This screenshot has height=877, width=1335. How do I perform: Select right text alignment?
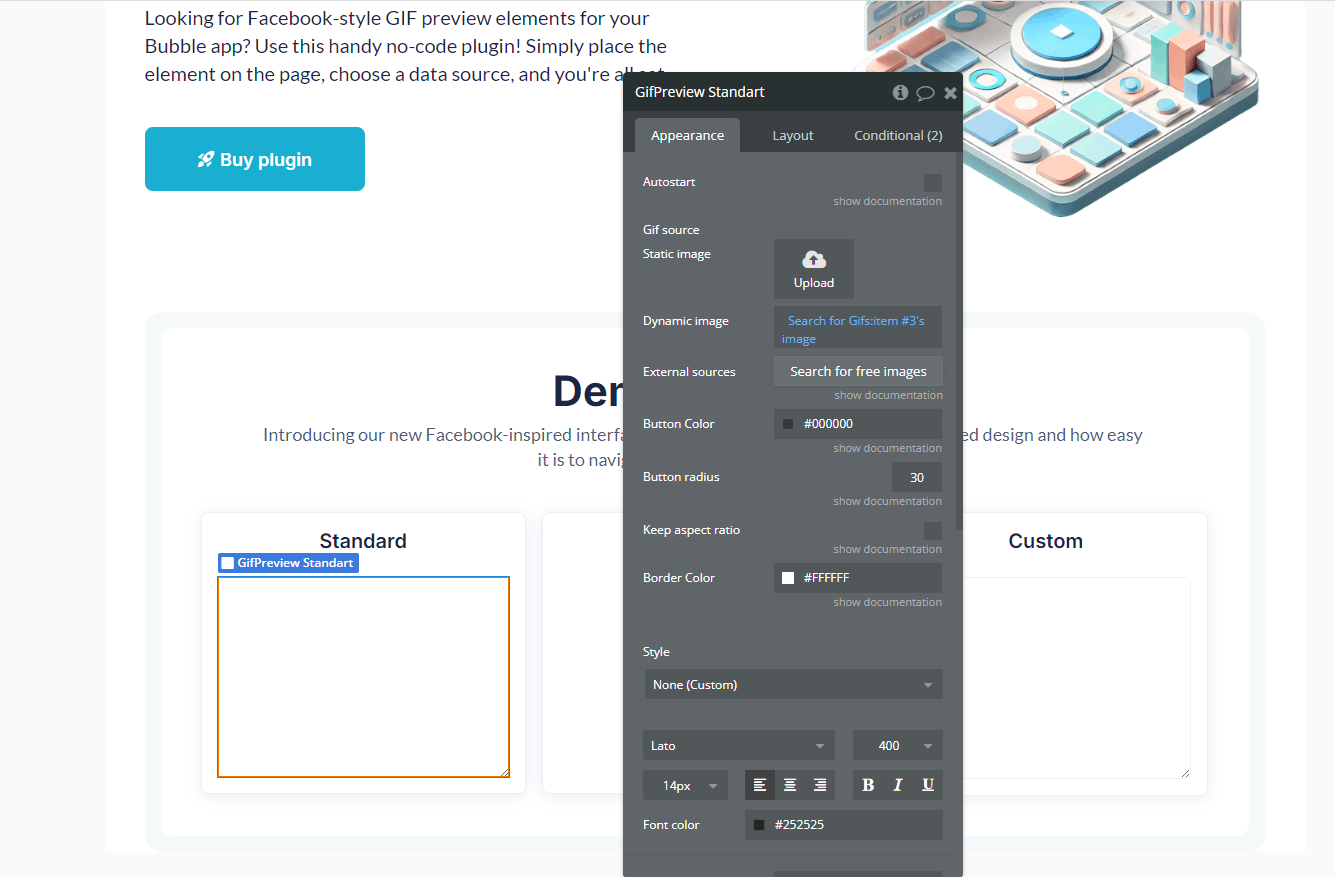point(819,784)
